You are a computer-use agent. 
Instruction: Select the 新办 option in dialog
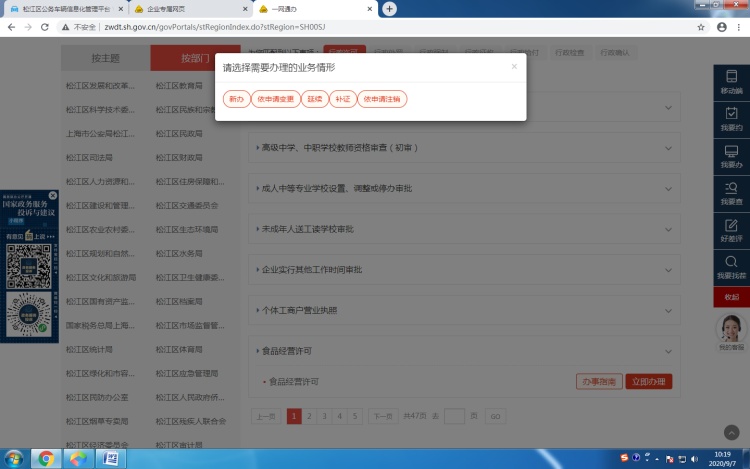click(236, 99)
